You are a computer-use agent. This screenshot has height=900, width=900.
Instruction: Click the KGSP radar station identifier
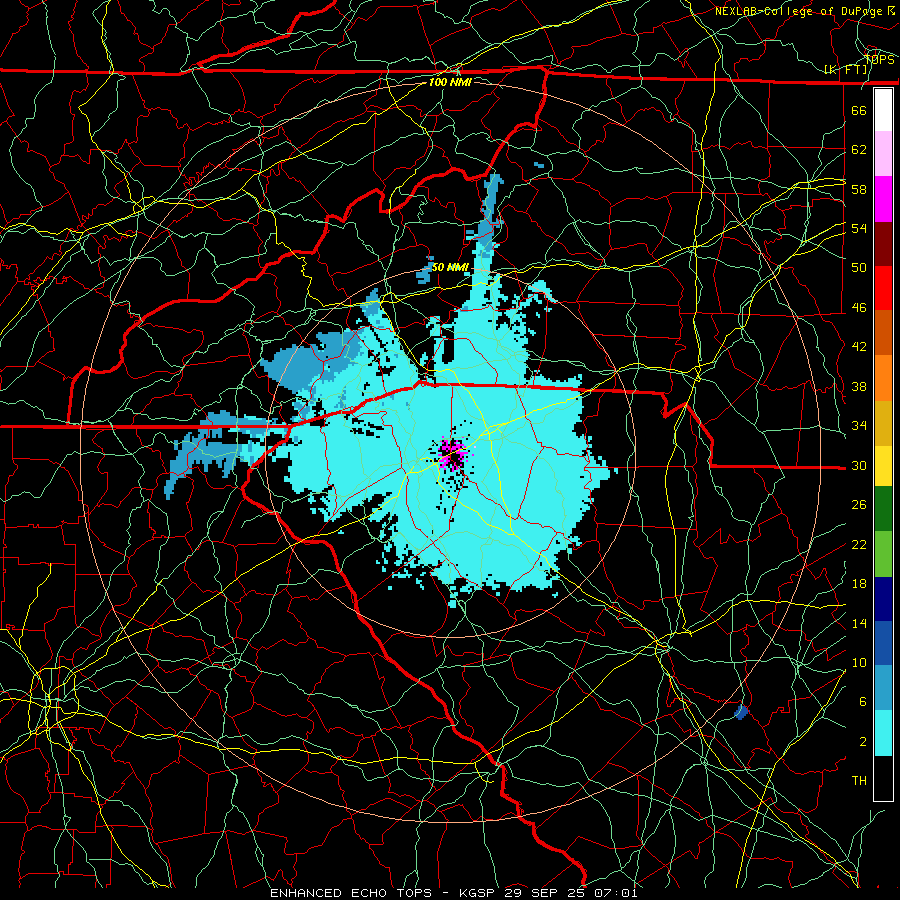click(479, 893)
